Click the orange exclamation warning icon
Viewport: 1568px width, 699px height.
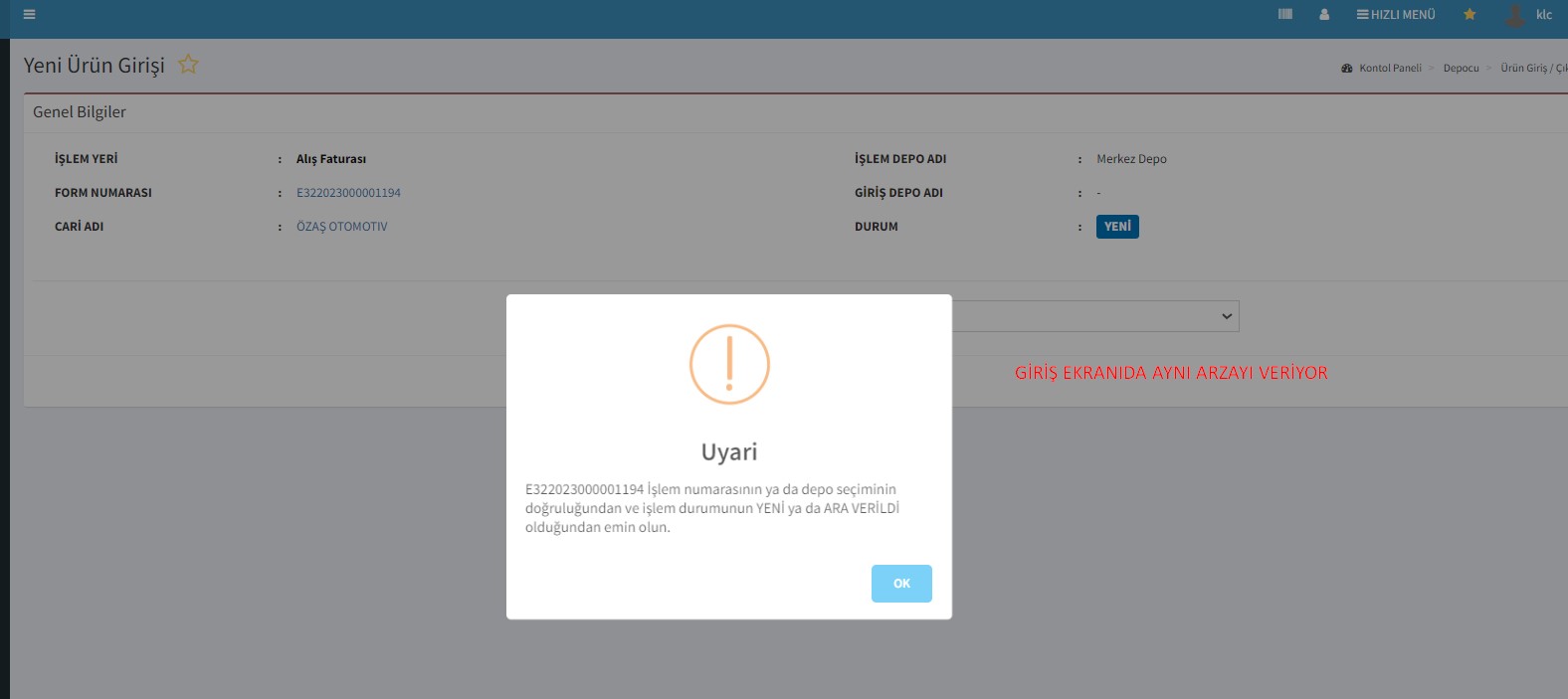pos(729,364)
